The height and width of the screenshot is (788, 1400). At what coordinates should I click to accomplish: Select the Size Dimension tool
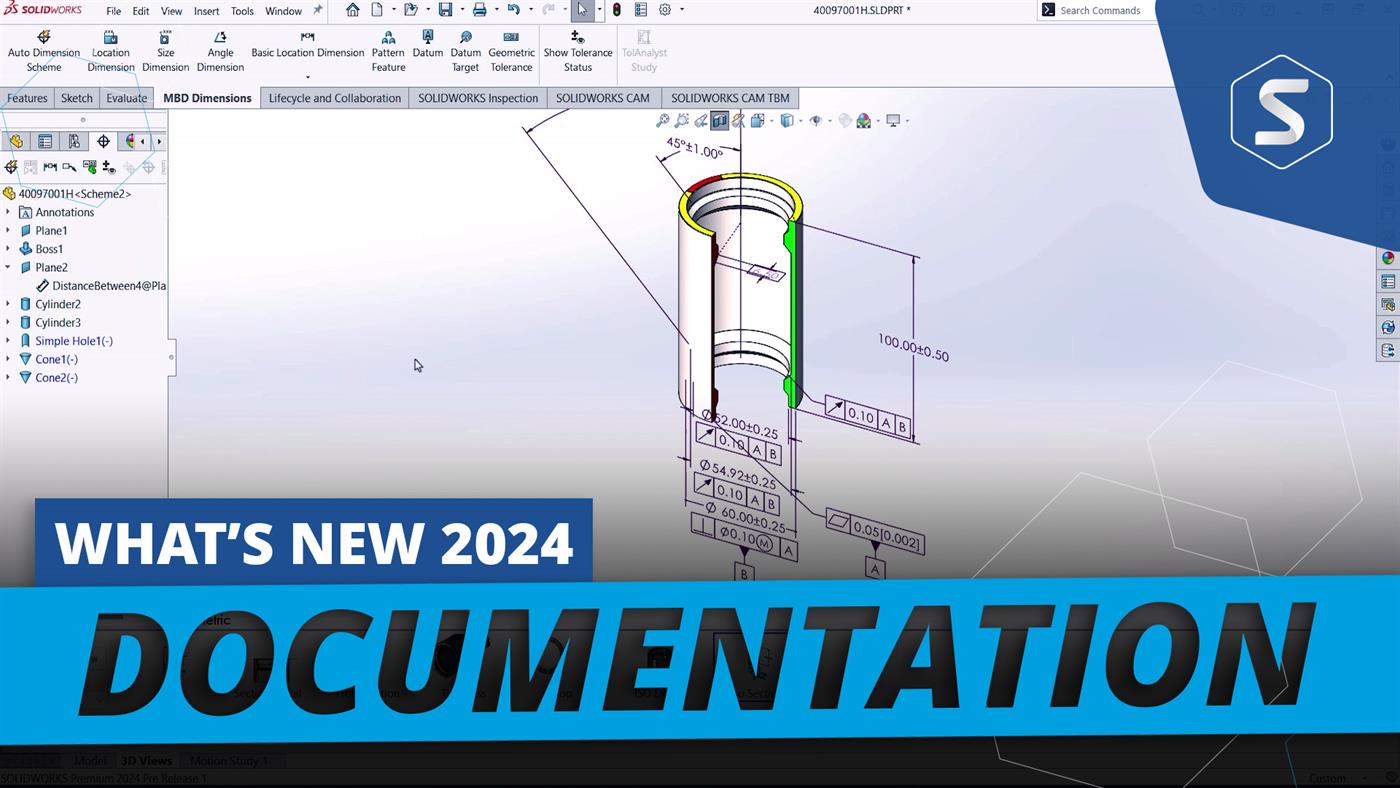coord(165,50)
